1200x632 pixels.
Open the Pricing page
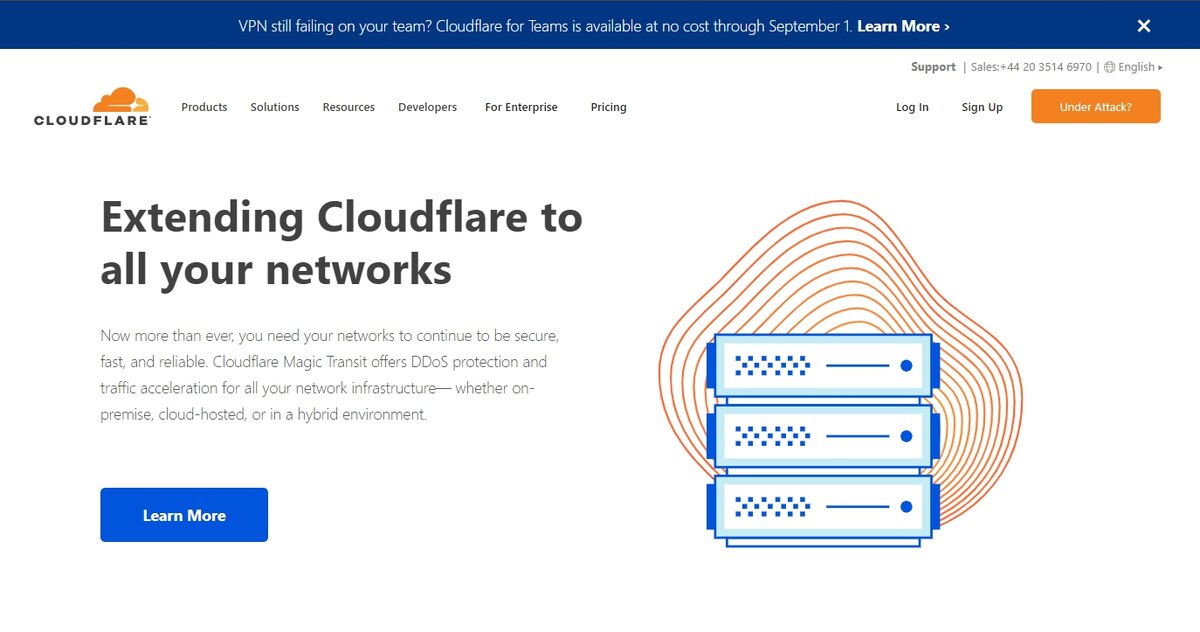click(x=608, y=107)
